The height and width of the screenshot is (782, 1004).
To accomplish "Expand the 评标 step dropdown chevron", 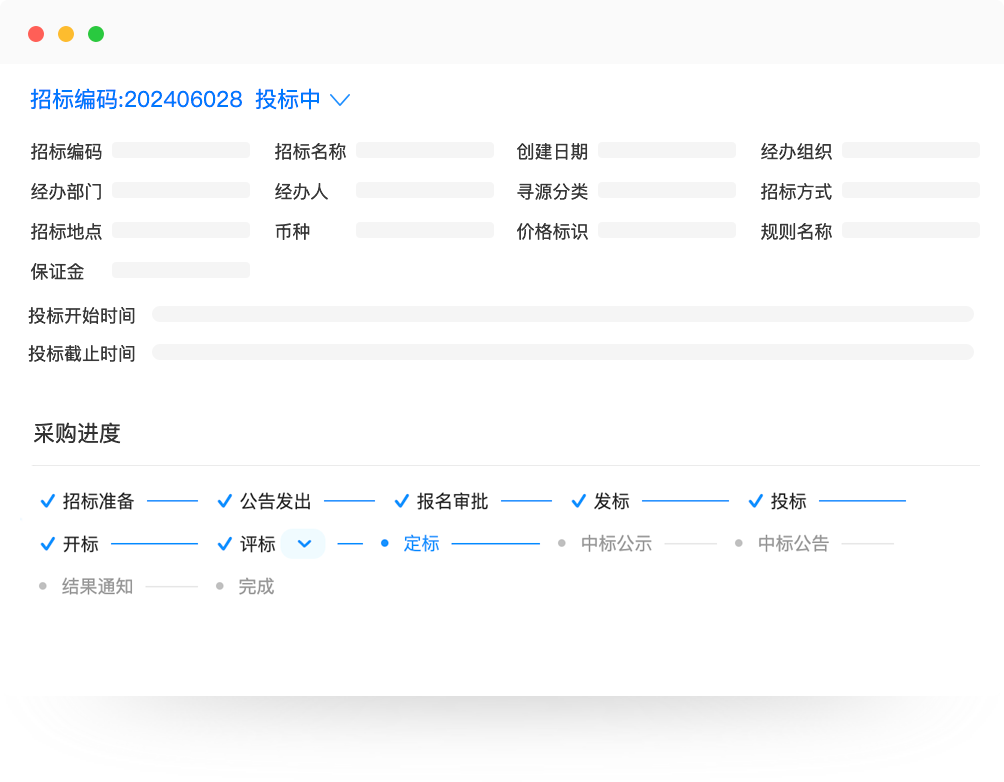I will (x=305, y=544).
